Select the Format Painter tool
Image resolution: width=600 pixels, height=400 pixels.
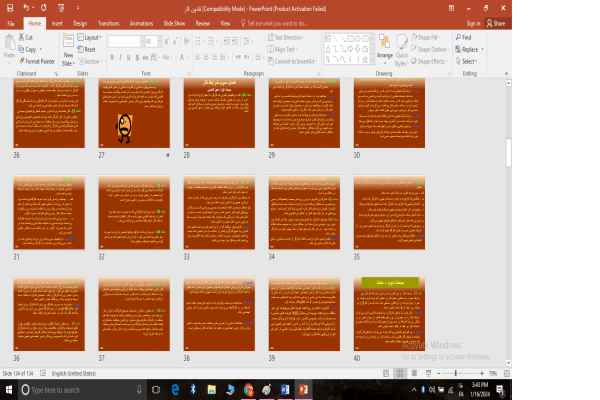[38, 61]
